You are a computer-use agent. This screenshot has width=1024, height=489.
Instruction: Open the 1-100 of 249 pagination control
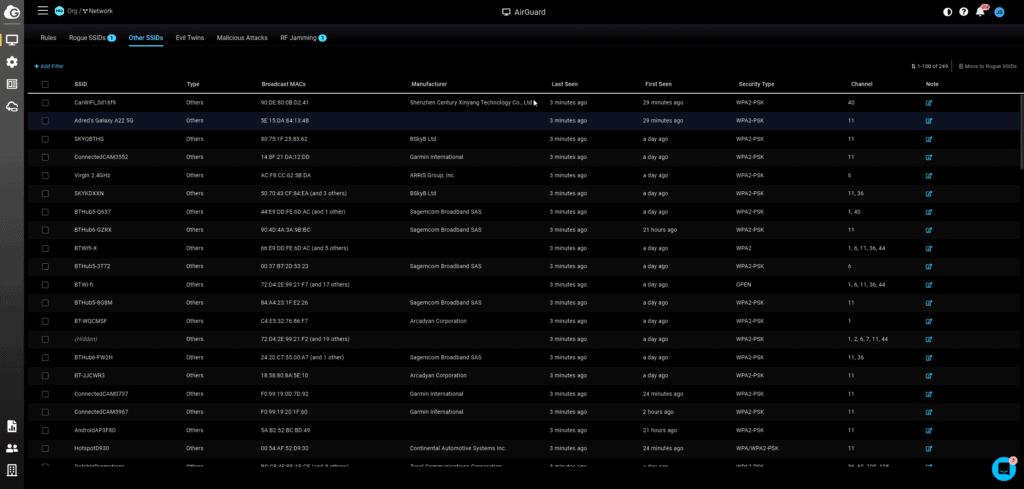[929, 66]
